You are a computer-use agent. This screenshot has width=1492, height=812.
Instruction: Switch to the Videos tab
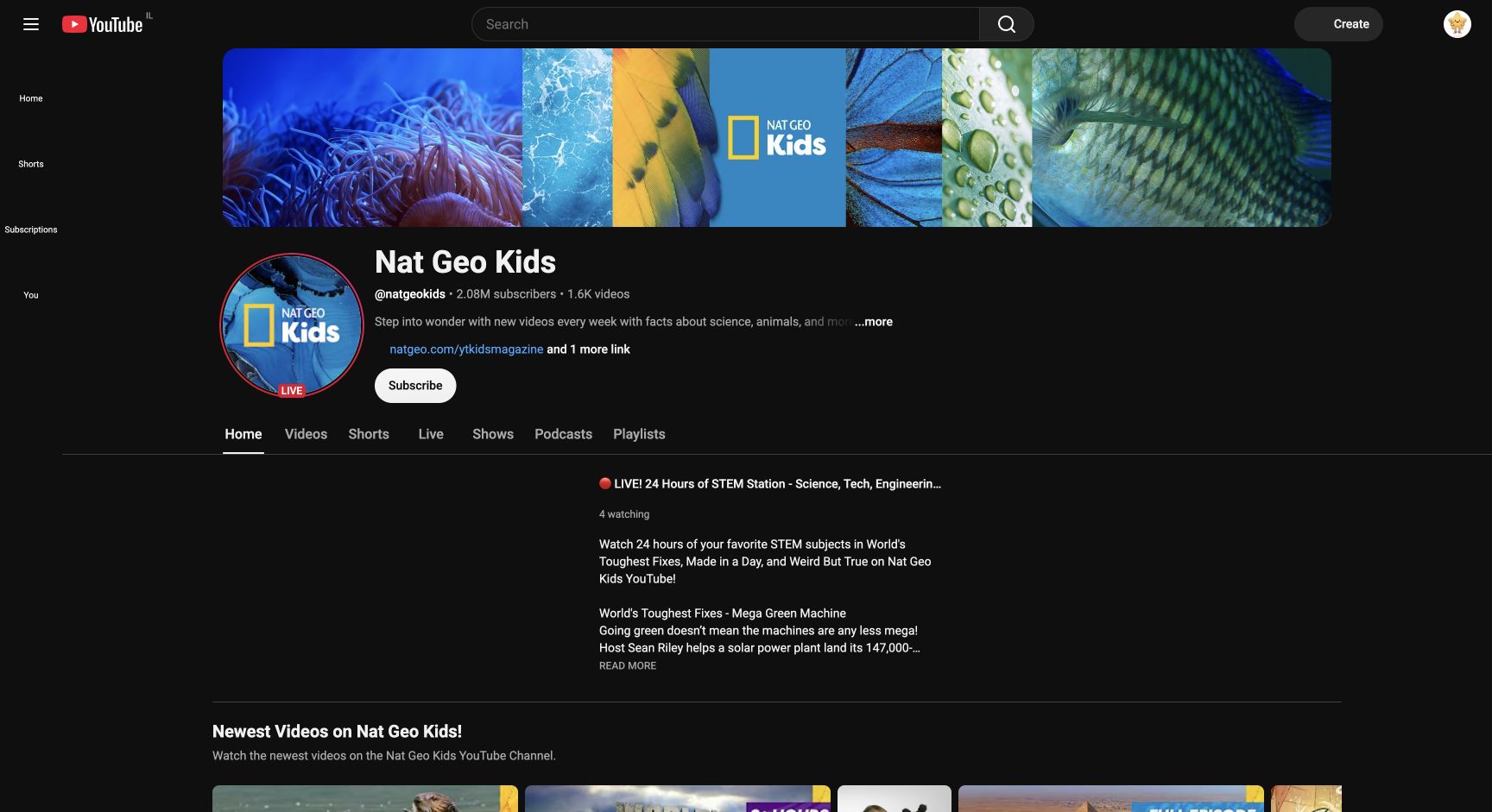click(x=306, y=434)
